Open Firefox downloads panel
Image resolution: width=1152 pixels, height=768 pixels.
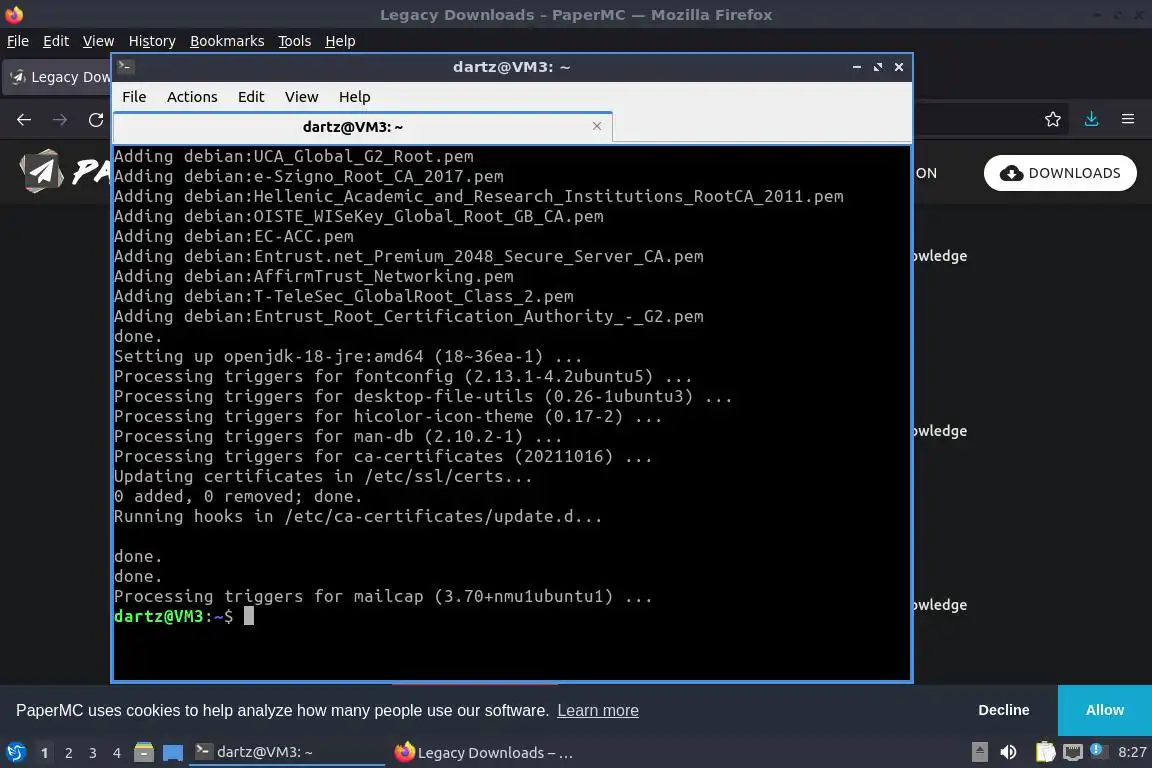coord(1091,119)
